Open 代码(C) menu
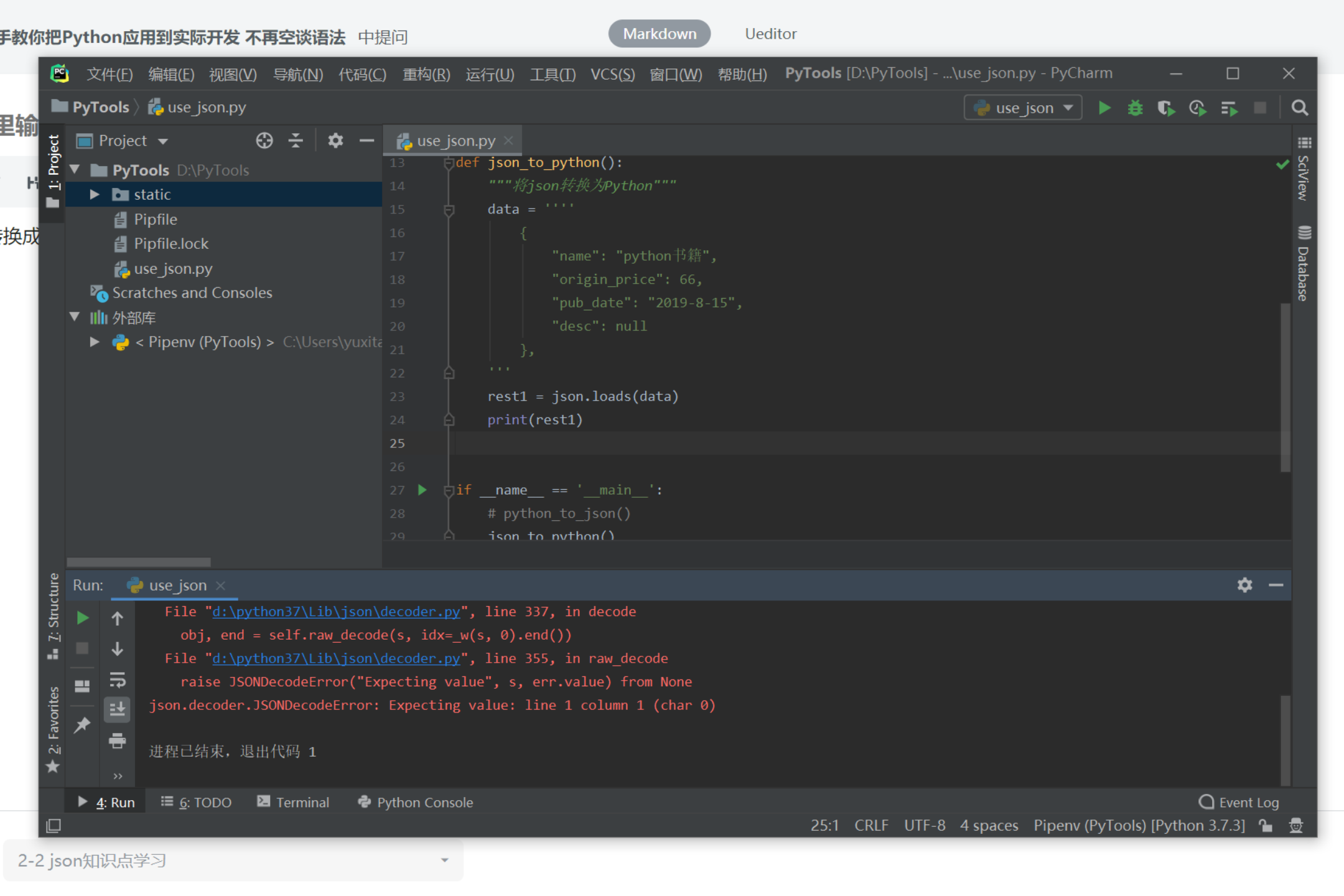Viewport: 1344px width, 896px height. click(x=362, y=74)
